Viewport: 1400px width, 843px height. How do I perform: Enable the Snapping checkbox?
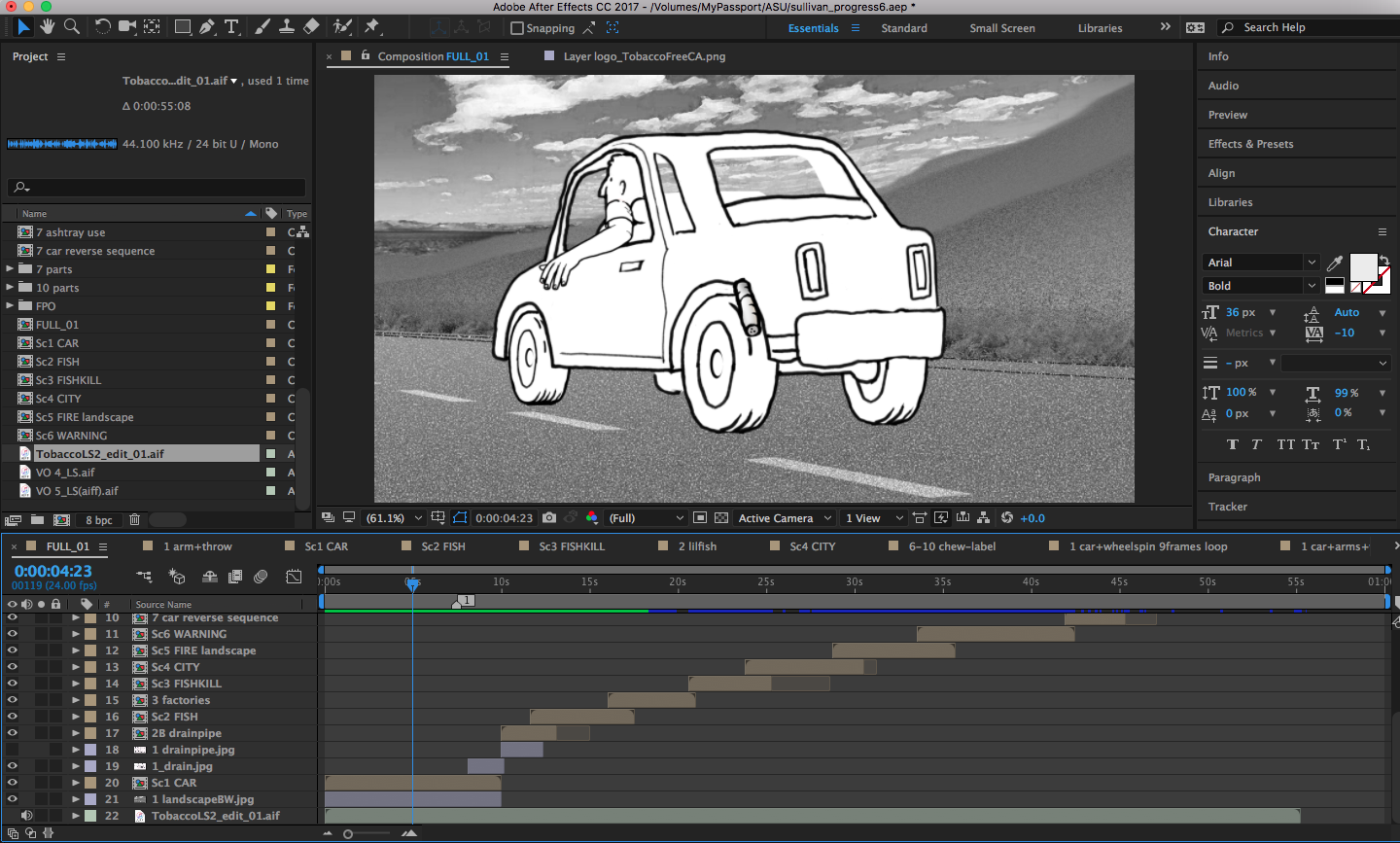(x=517, y=28)
